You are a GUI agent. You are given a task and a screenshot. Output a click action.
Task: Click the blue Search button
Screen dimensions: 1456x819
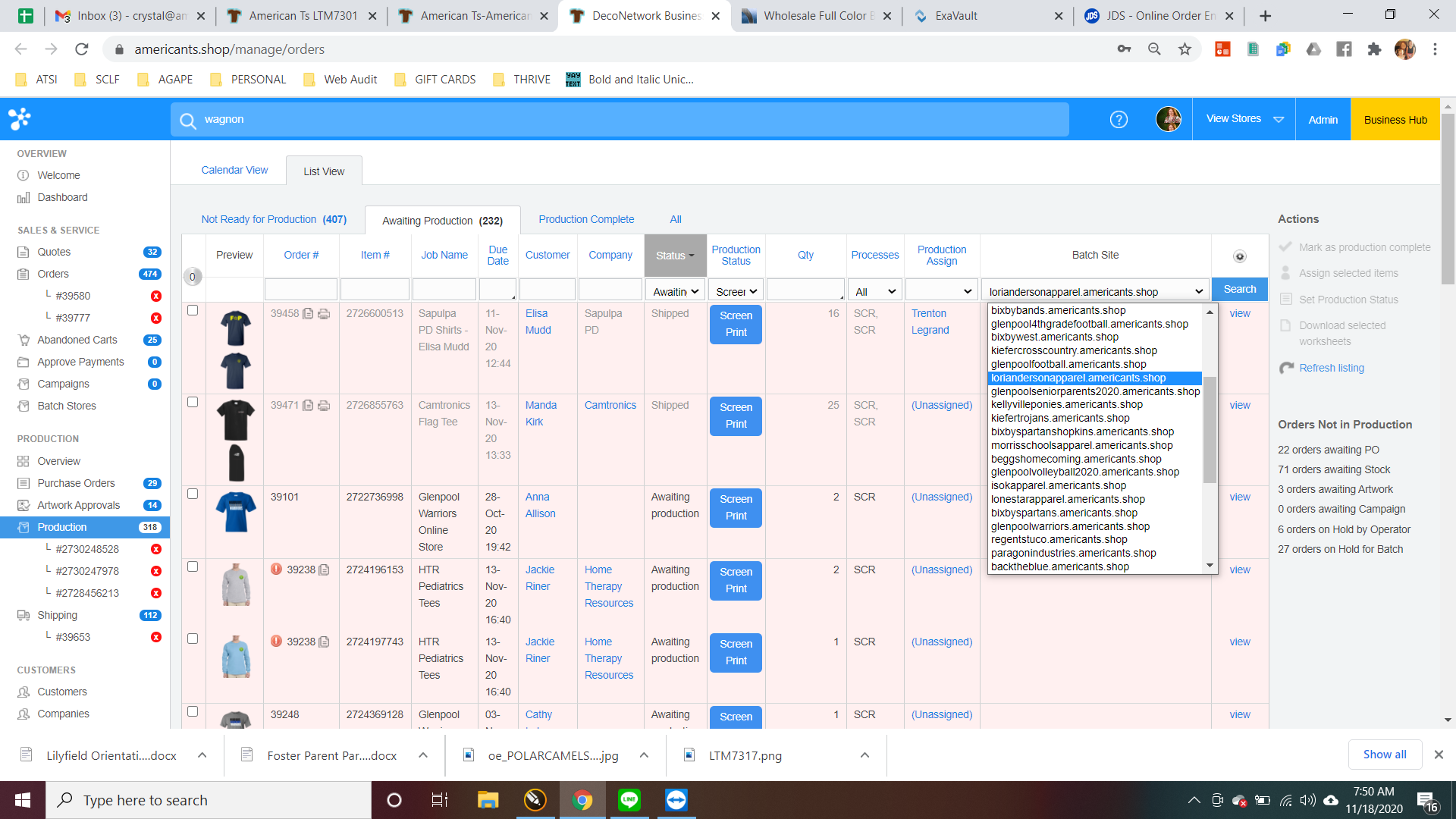1239,289
